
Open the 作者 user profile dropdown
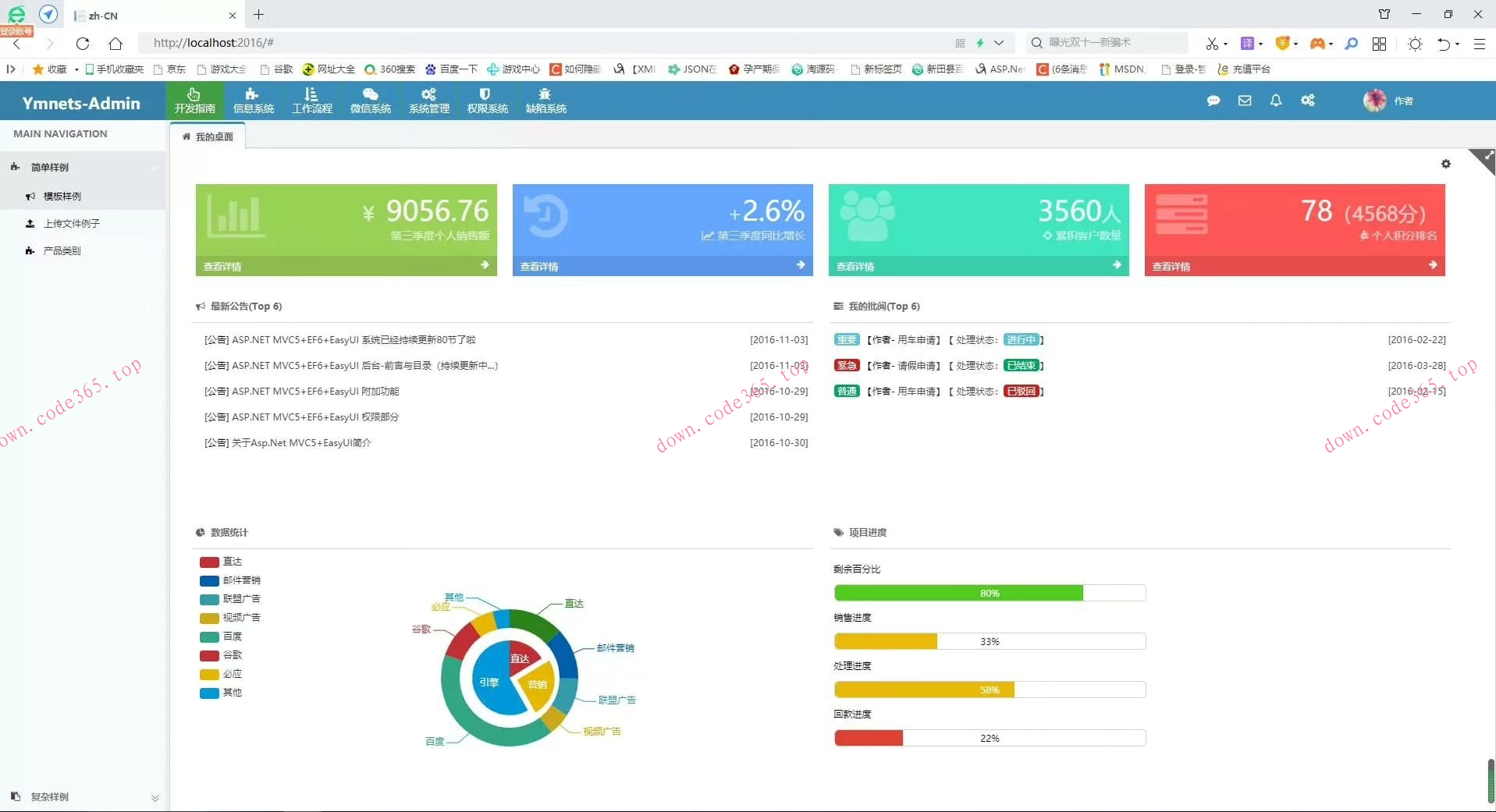tap(1388, 101)
